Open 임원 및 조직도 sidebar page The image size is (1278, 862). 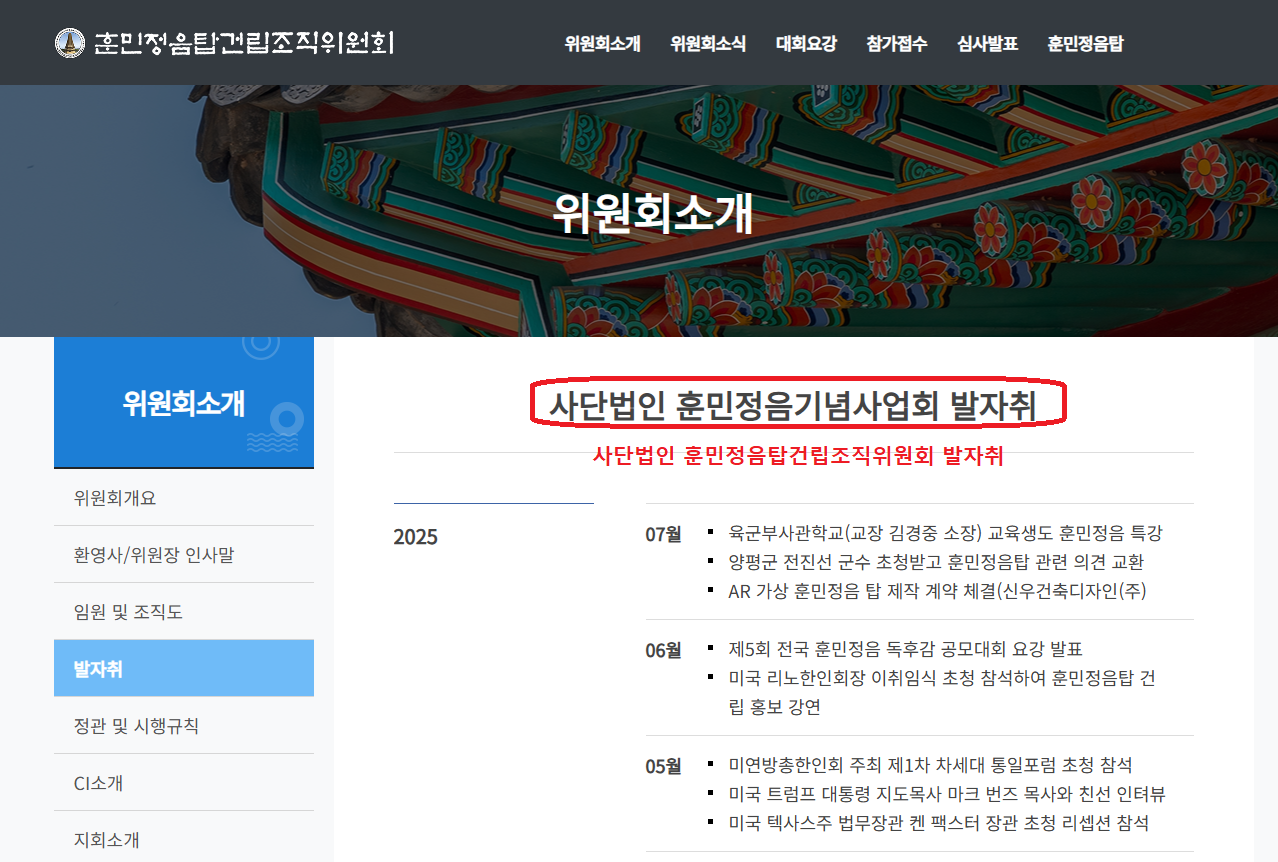point(184,611)
